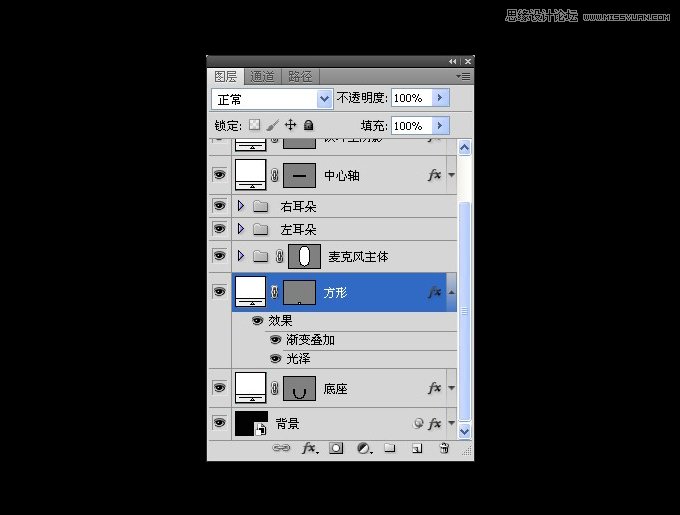
Task: Hide the 光泽 effect
Action: pos(275,359)
